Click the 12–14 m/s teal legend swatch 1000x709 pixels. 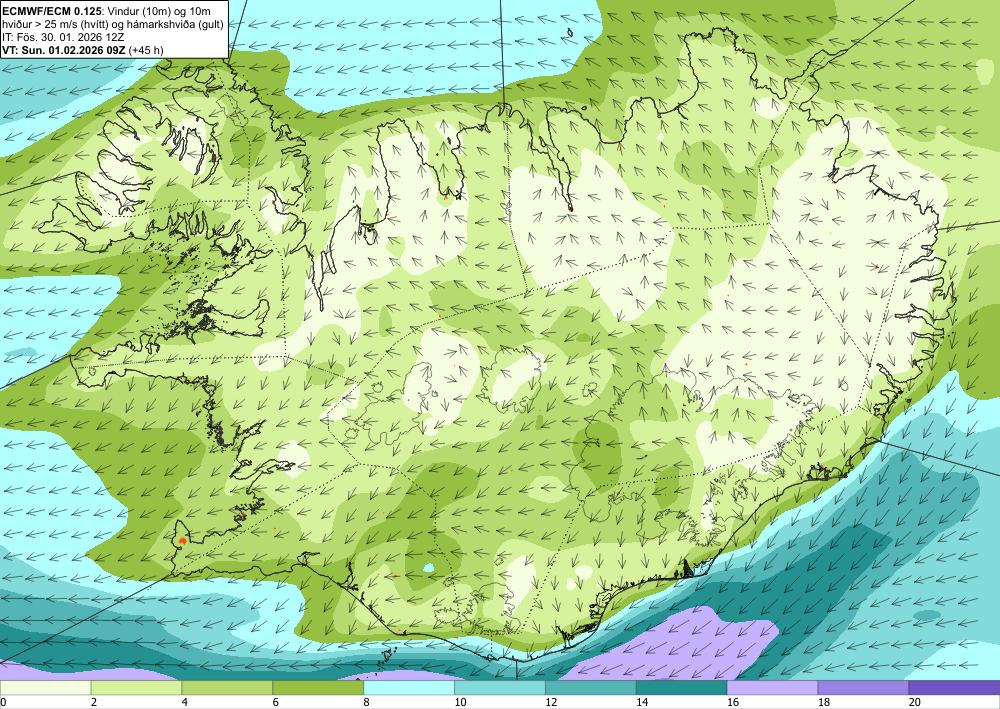[591, 688]
